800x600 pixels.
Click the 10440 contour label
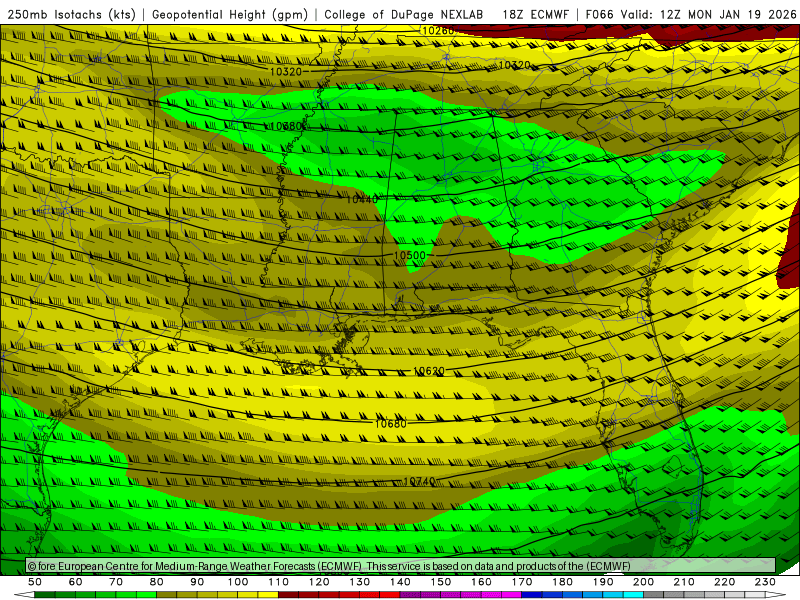tap(362, 199)
